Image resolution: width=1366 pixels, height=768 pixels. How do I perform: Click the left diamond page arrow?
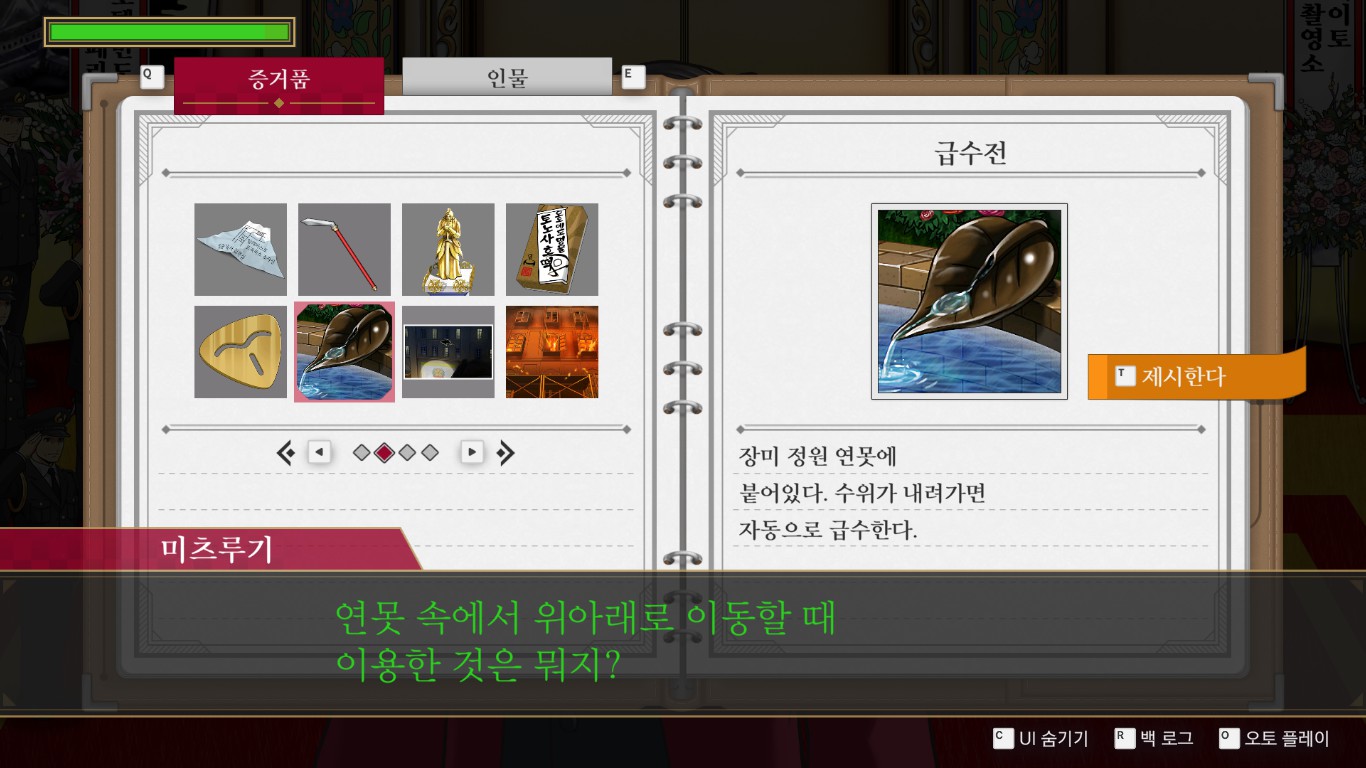pos(286,453)
